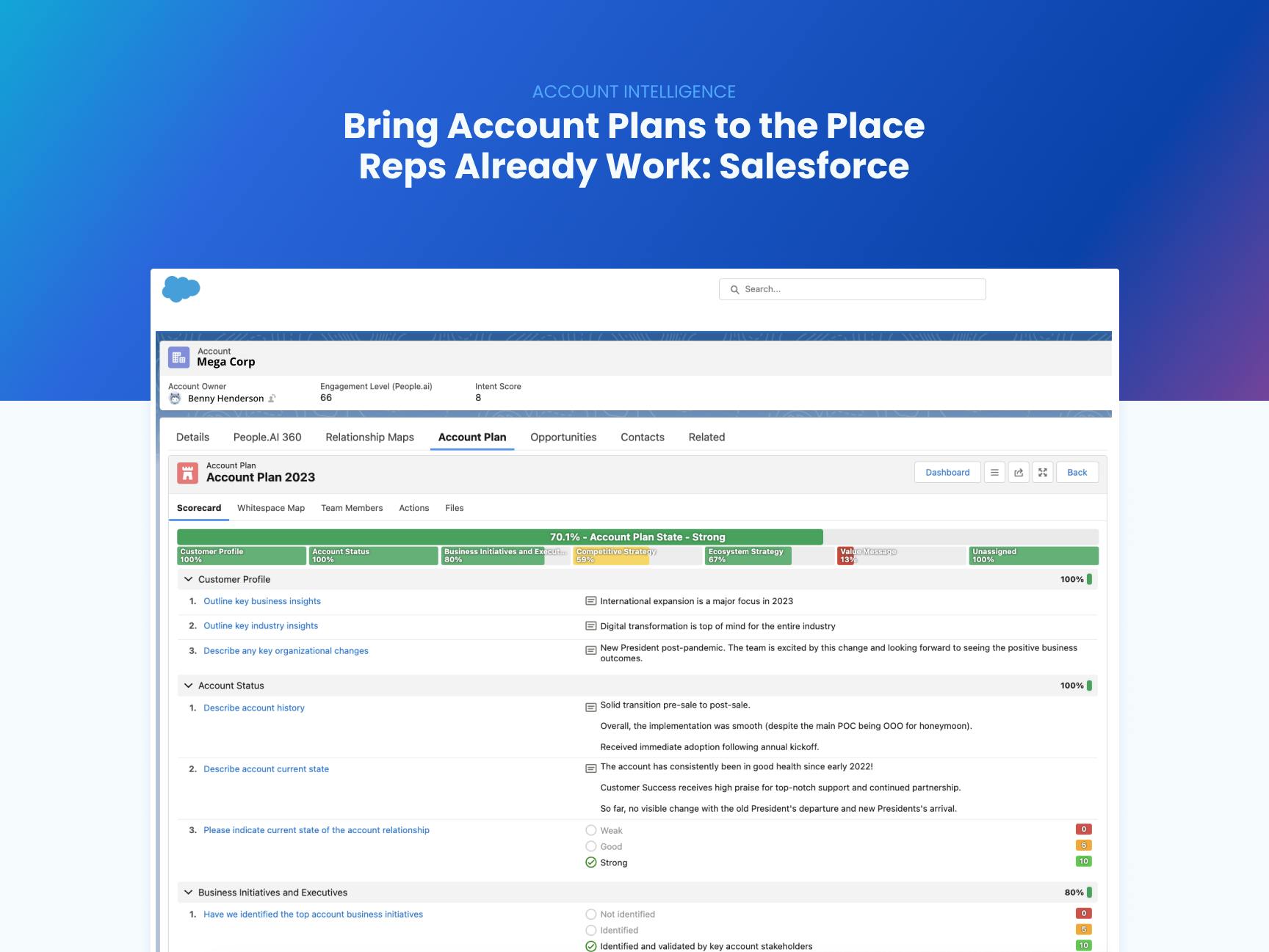The width and height of the screenshot is (1269, 952).
Task: Click Benny Henderson owner name
Action: (225, 399)
